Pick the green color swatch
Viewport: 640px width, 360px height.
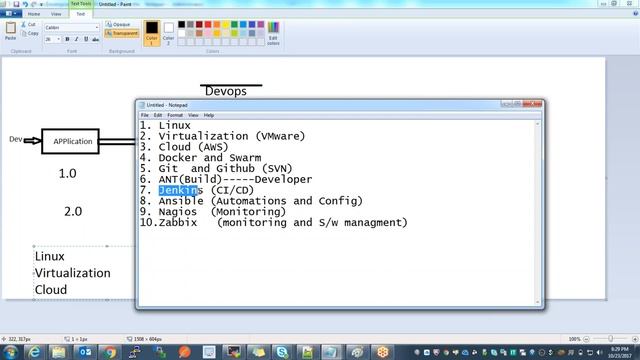tap(234, 25)
